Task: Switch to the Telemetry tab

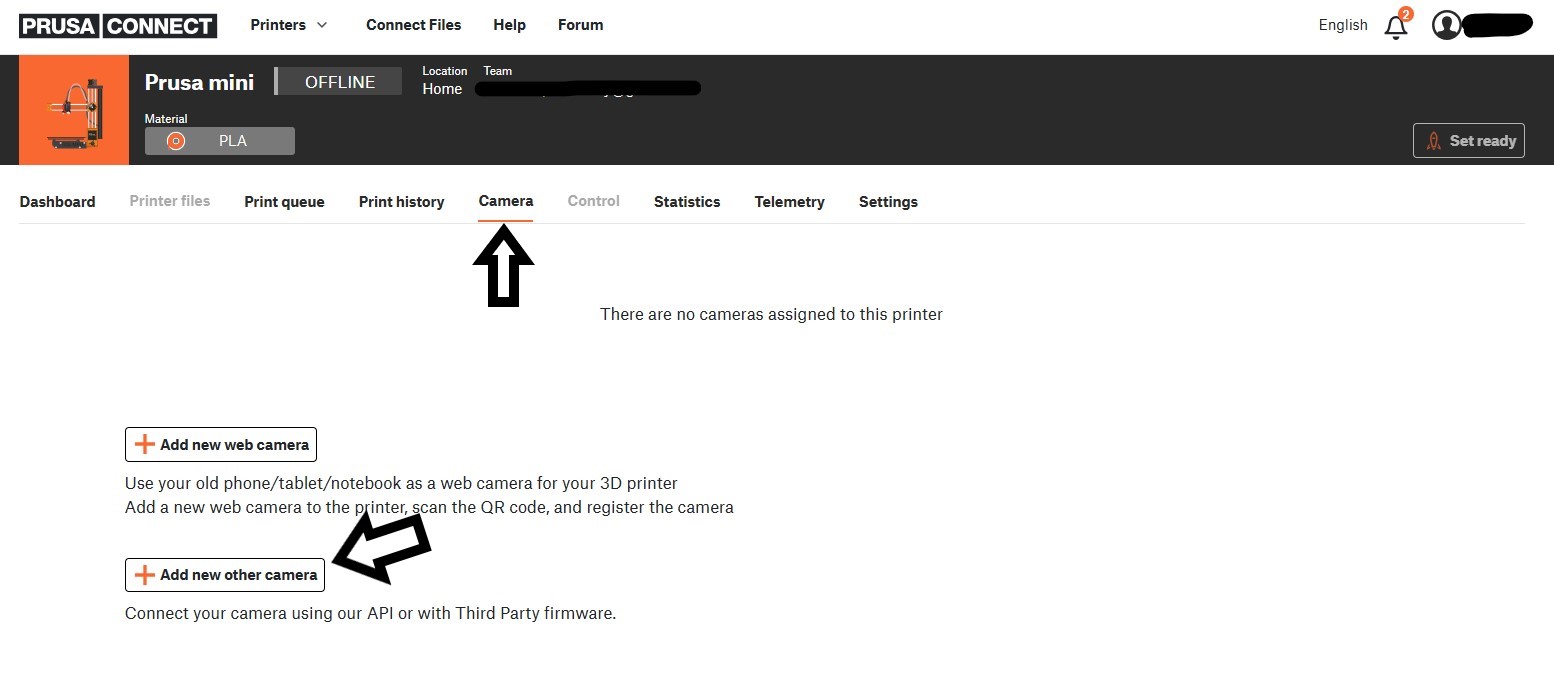Action: point(789,202)
